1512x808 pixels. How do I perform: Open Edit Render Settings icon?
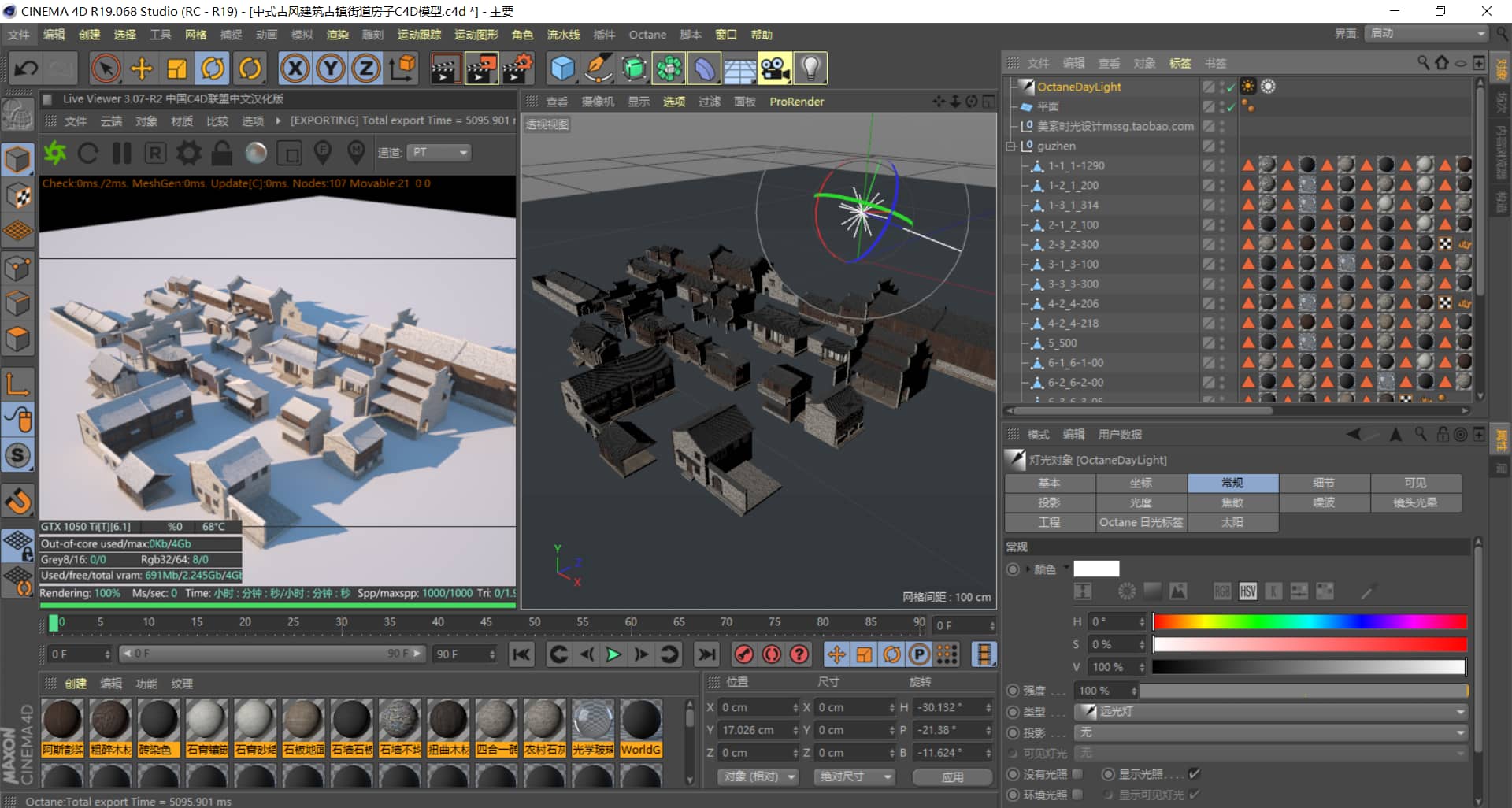click(x=517, y=69)
